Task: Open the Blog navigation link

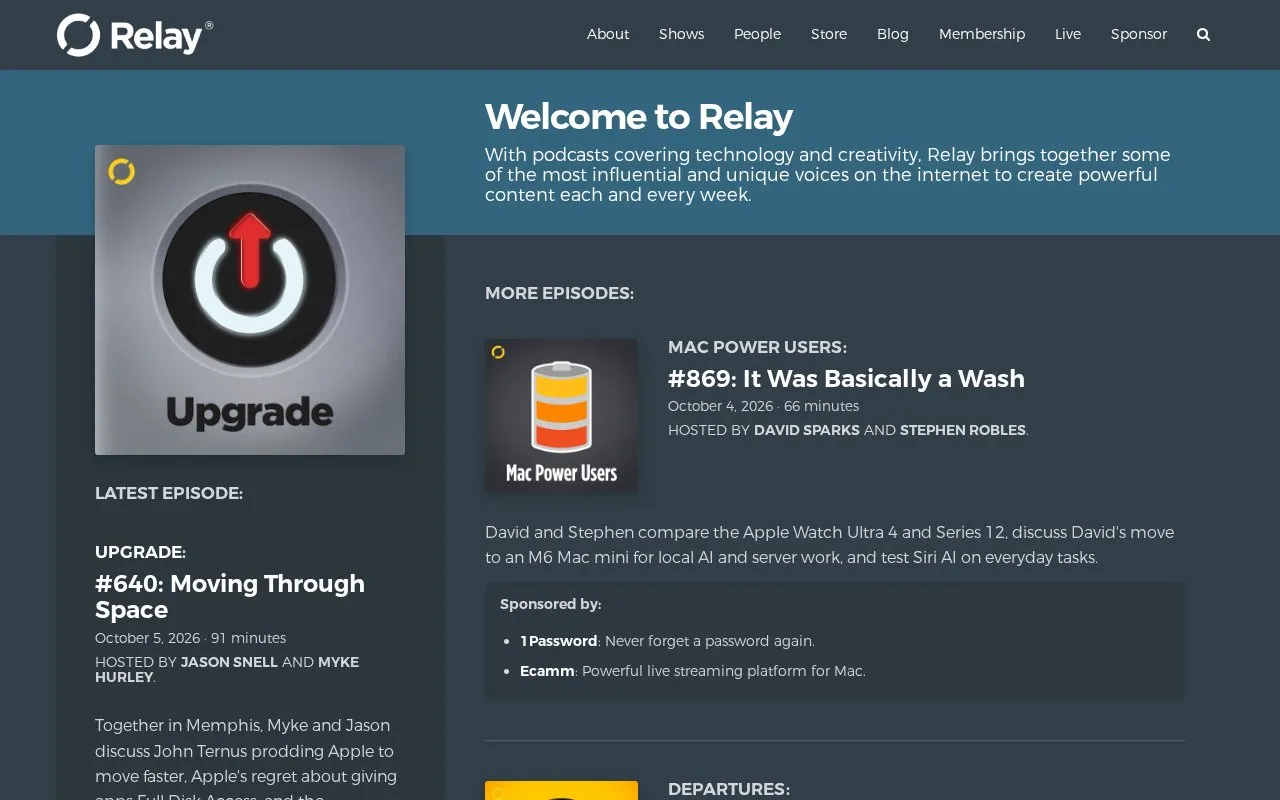Action: click(x=893, y=34)
